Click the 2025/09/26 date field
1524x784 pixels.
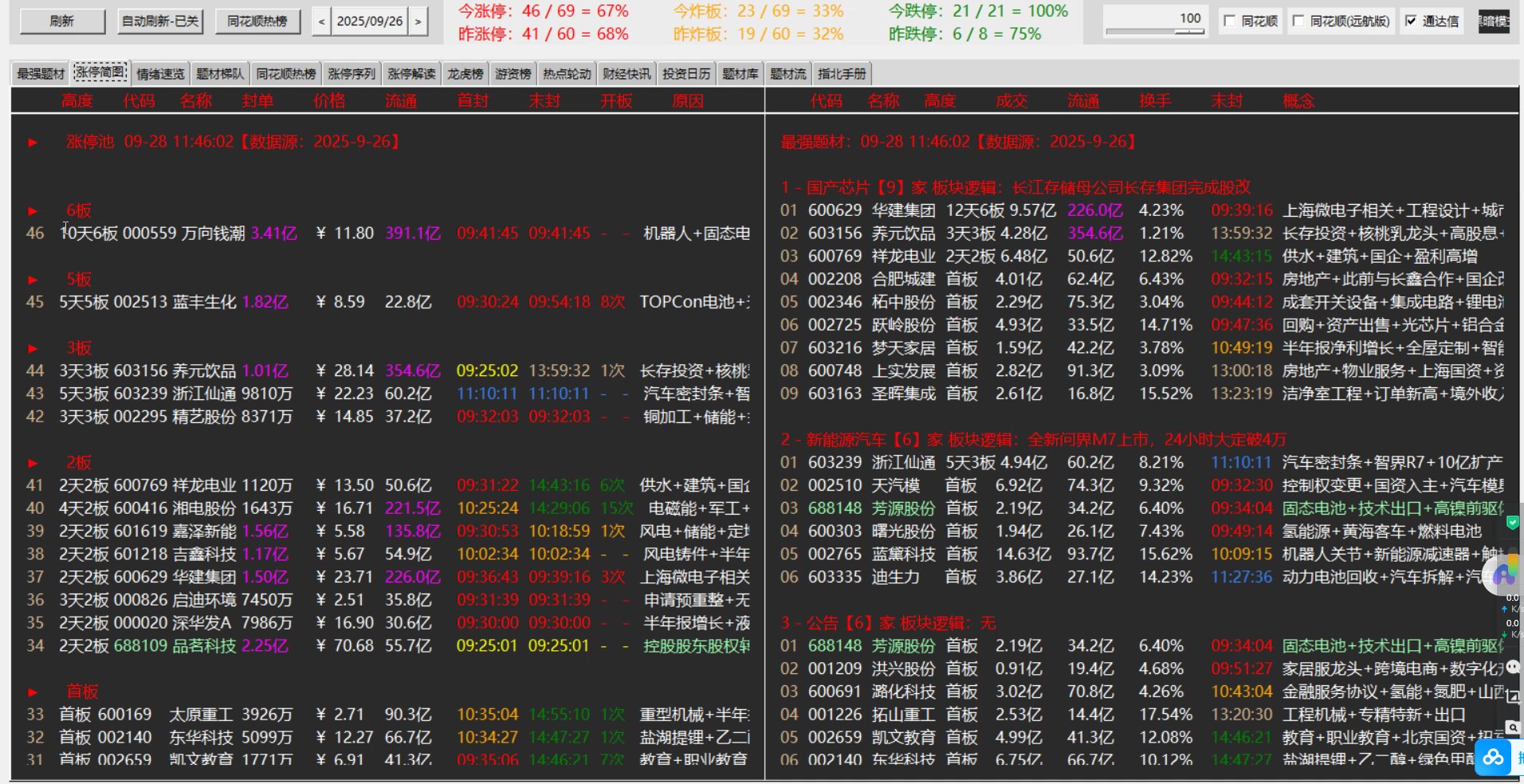pyautogui.click(x=370, y=22)
